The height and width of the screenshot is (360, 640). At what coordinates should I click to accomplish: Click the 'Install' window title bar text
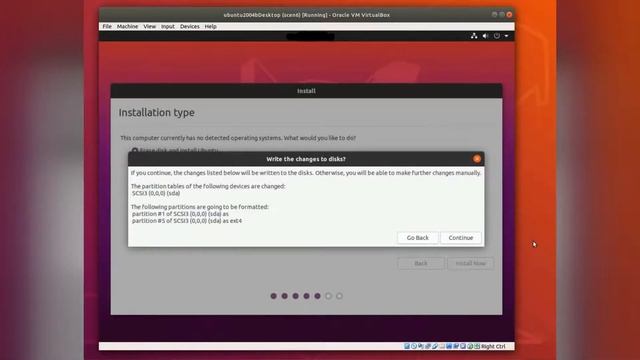point(306,91)
